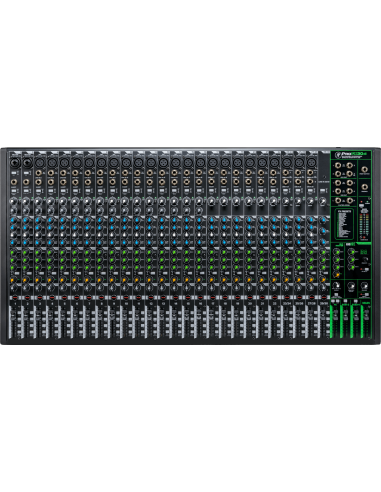Click the channel 3 XLR input connector
This screenshot has width=381, height=492.
pos(40,163)
